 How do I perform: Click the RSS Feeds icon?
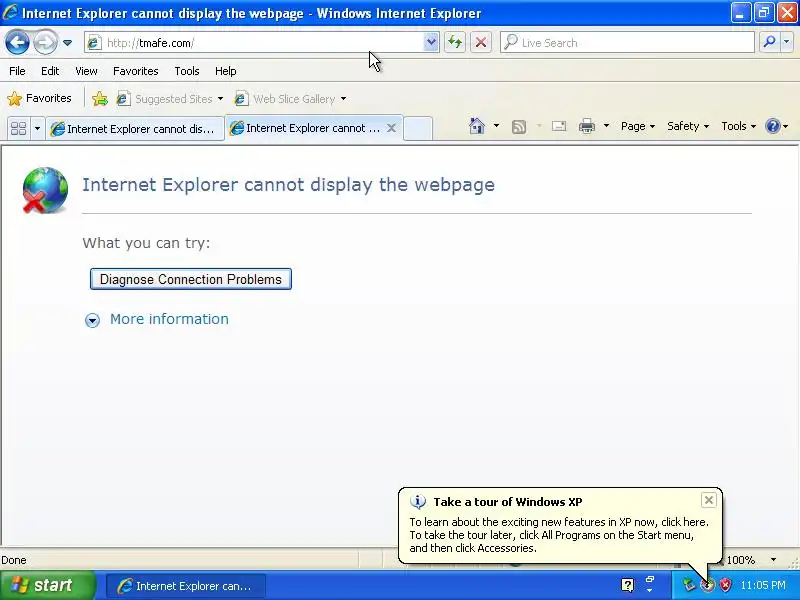pyautogui.click(x=519, y=126)
